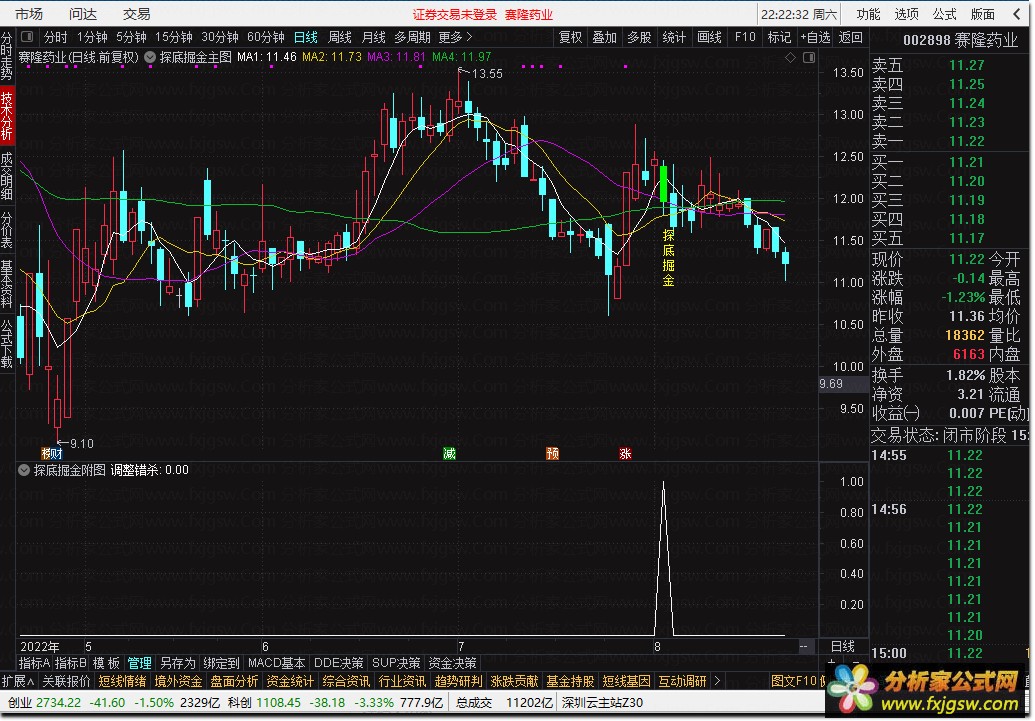
Task: Select the 指标A tab
Action: (x=34, y=663)
